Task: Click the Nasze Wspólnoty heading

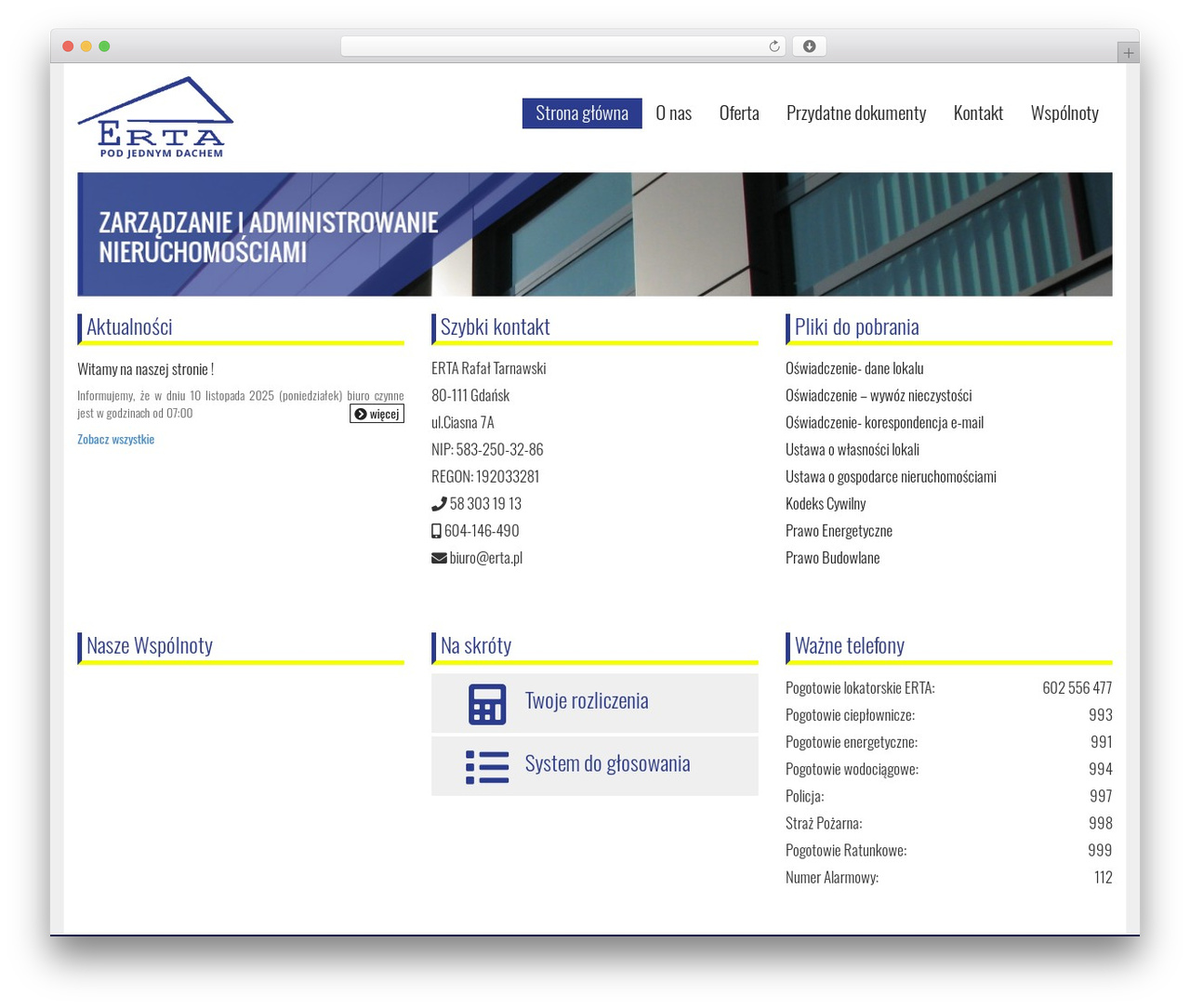Action: pos(150,645)
